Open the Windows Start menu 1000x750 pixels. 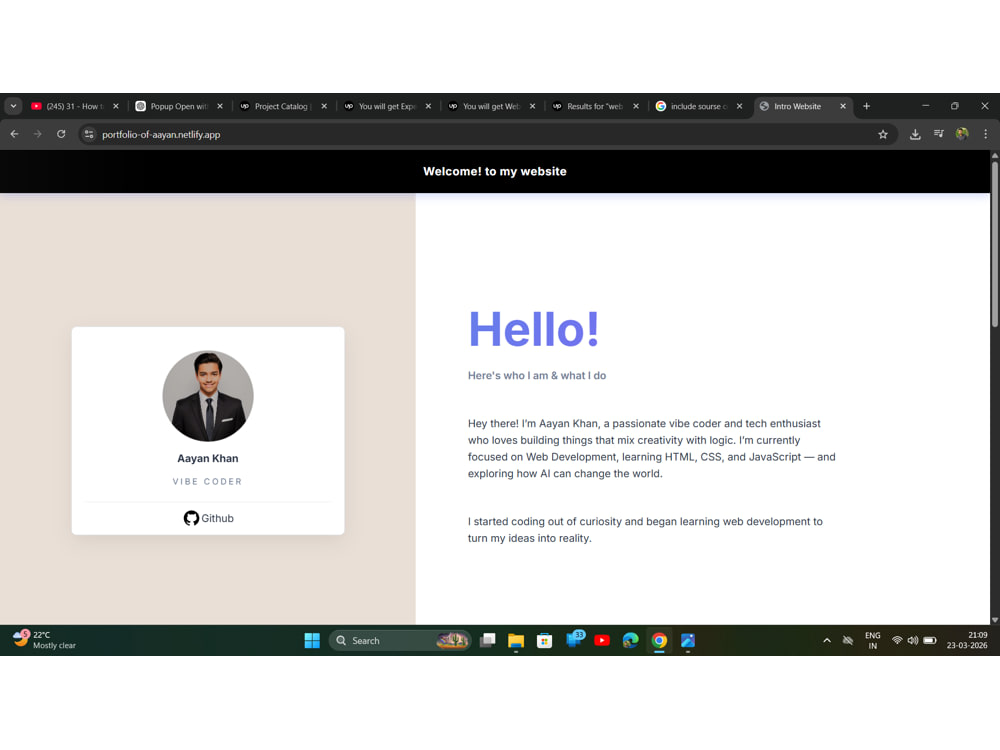click(312, 640)
